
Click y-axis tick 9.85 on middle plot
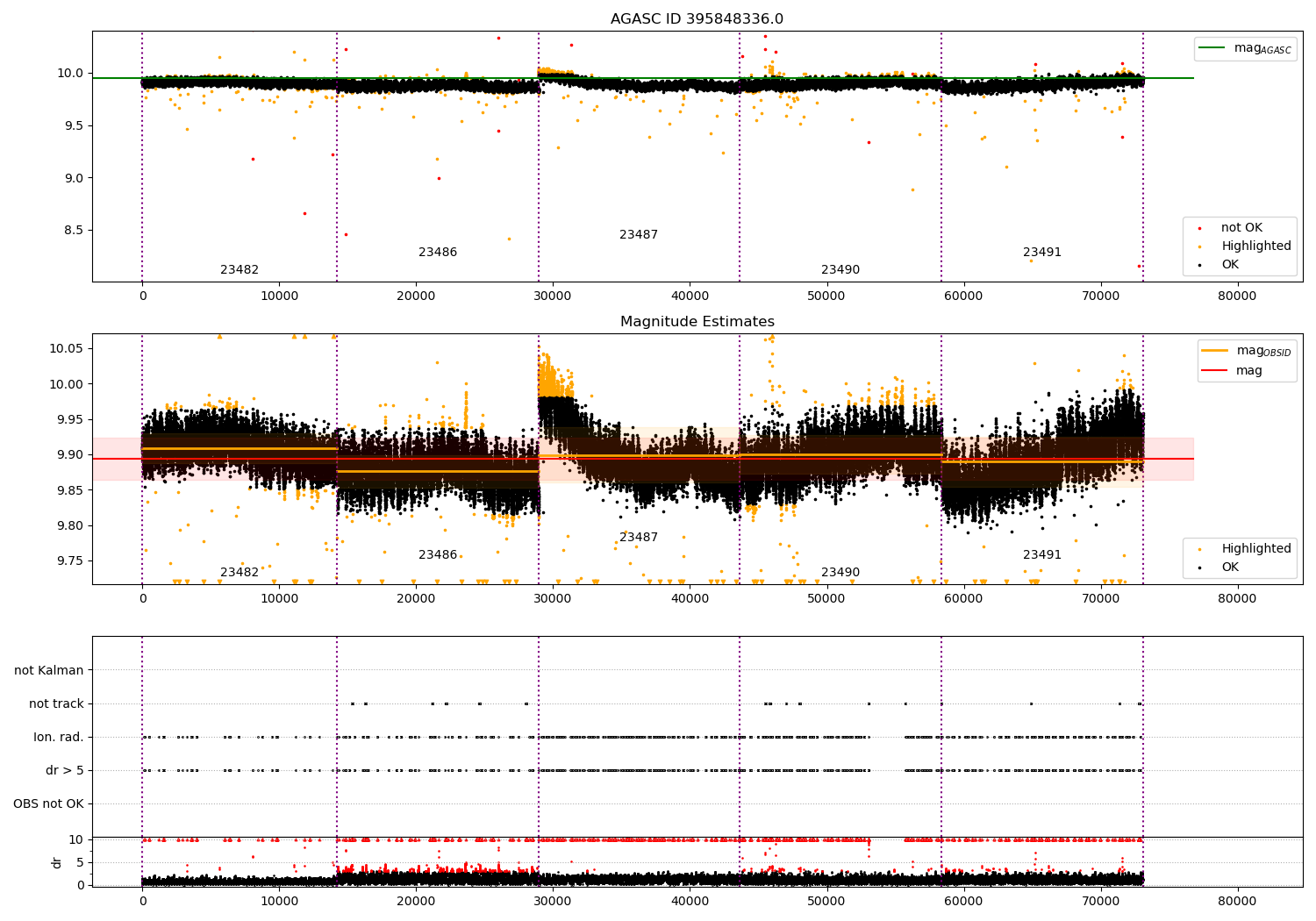[x=70, y=490]
